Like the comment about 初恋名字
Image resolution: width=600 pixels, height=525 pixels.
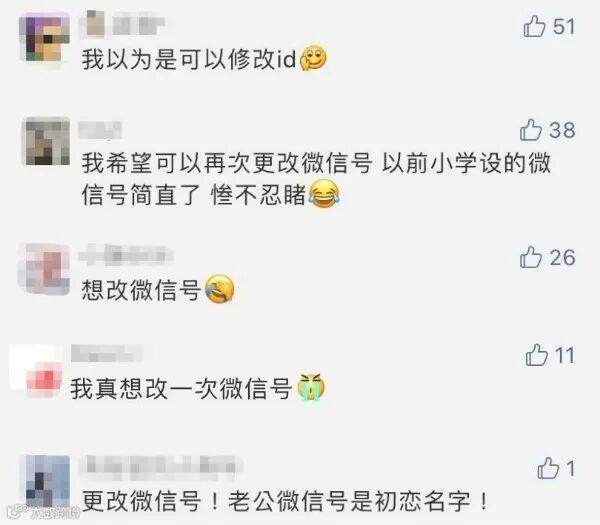(x=548, y=468)
